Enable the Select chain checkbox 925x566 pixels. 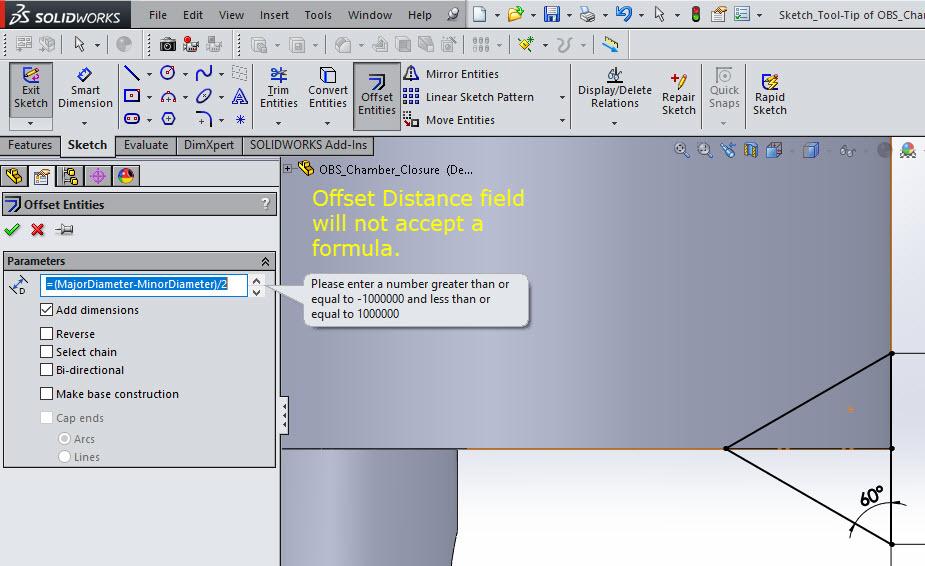coord(47,352)
